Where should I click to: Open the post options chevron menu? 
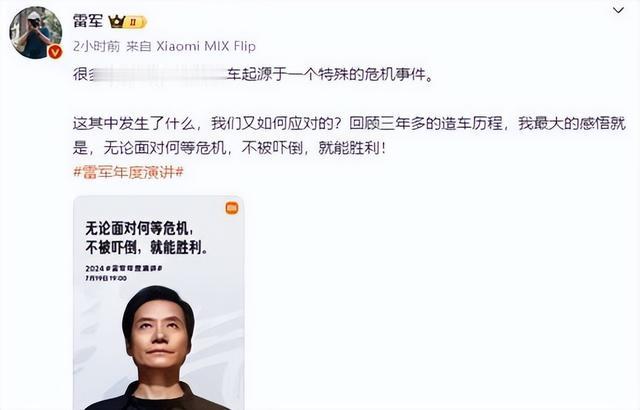[618, 10]
